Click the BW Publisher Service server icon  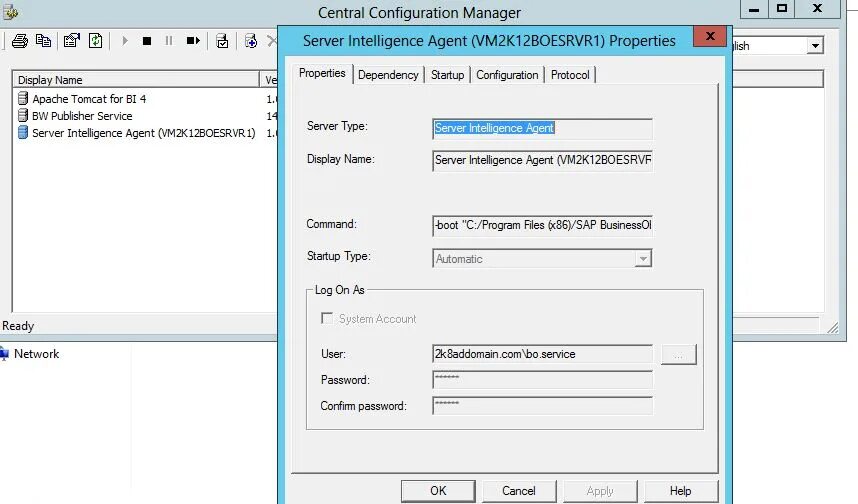23,115
